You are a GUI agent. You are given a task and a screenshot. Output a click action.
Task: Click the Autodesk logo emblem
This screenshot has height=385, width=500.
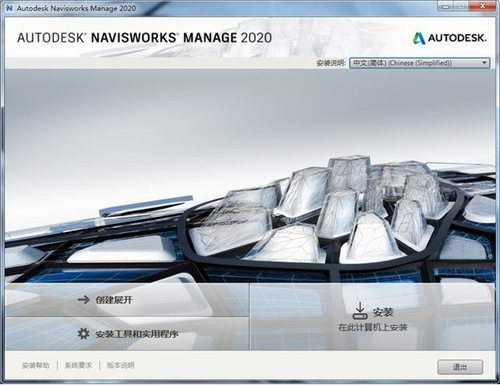point(419,38)
